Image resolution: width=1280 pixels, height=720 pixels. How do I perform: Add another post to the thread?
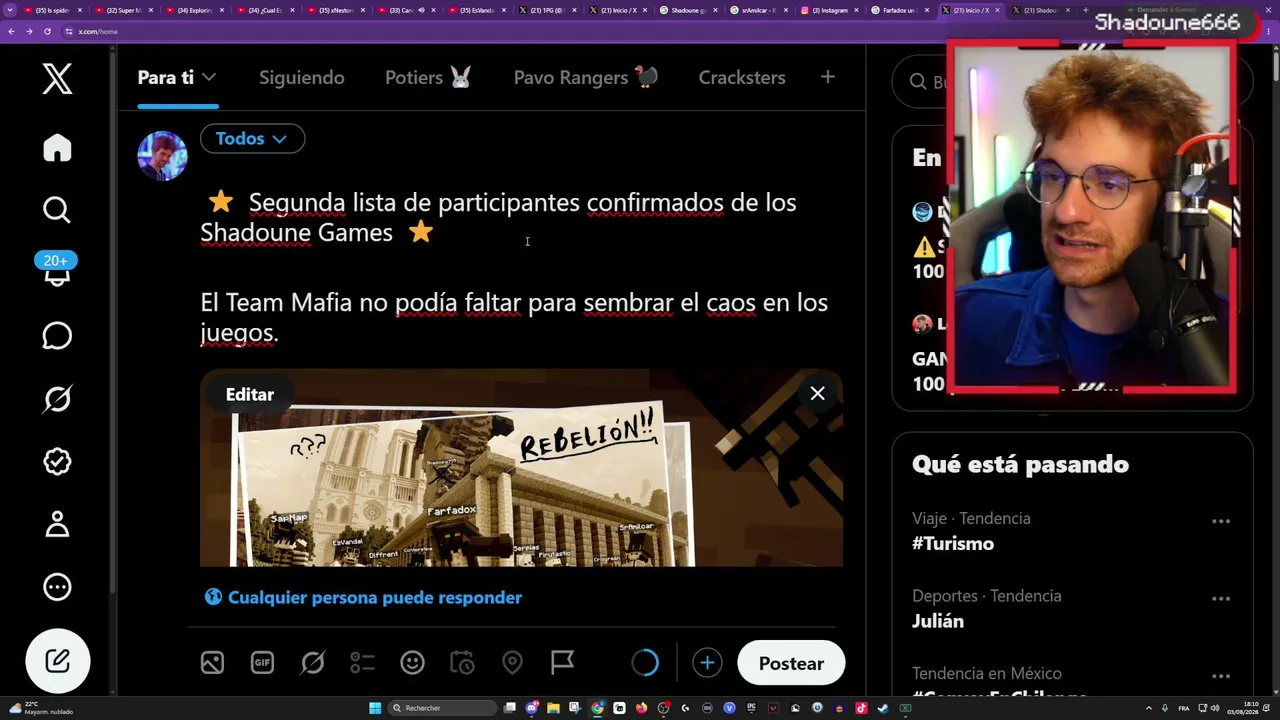click(707, 663)
